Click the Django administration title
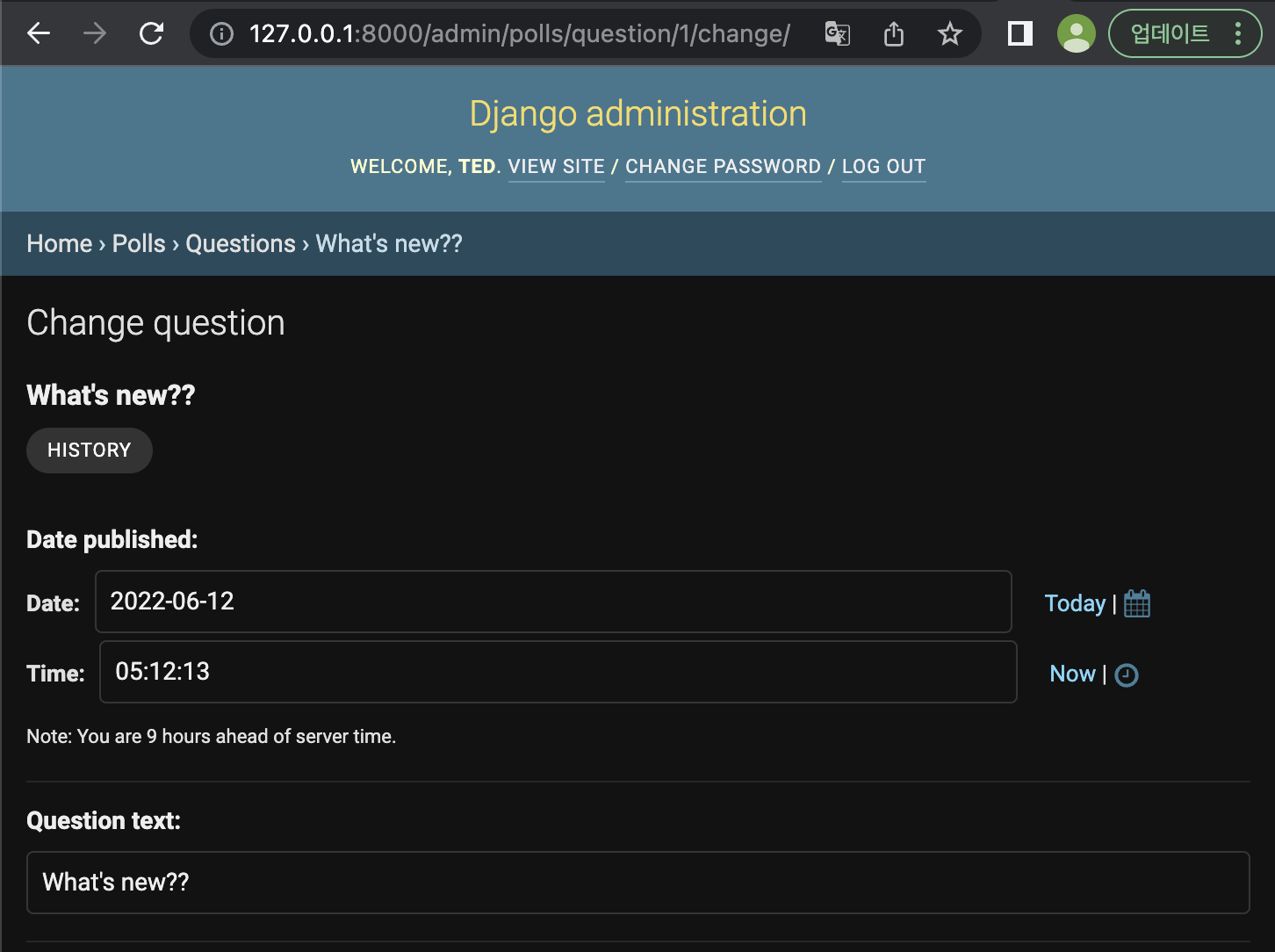 [x=638, y=113]
